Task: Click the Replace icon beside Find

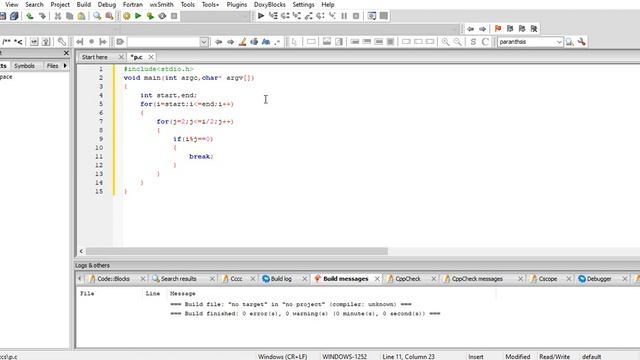Action: click(x=109, y=16)
